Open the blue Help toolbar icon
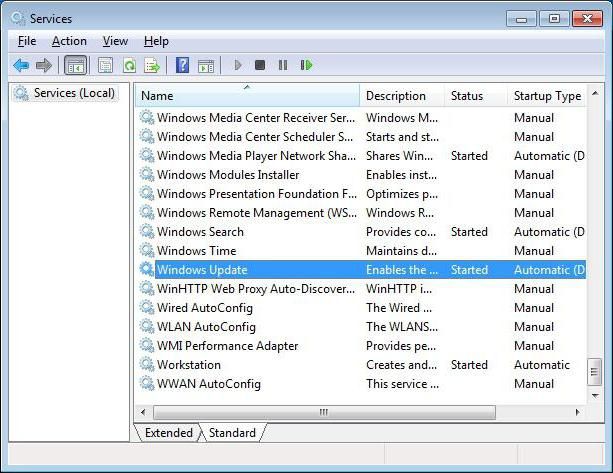This screenshot has height=473, width=613. pyautogui.click(x=183, y=65)
